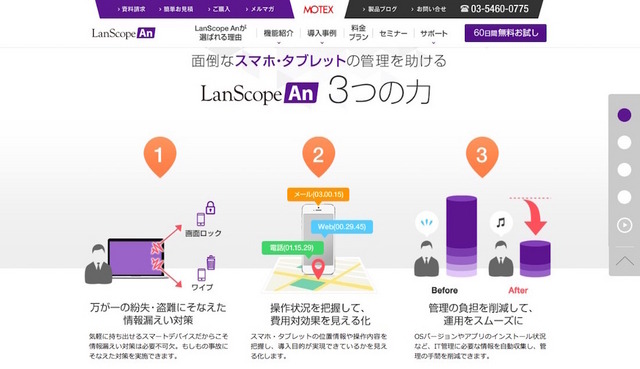Viewport: 640px width, 369px height.
Task: Click the play icon in the side navigator
Action: [x=624, y=225]
